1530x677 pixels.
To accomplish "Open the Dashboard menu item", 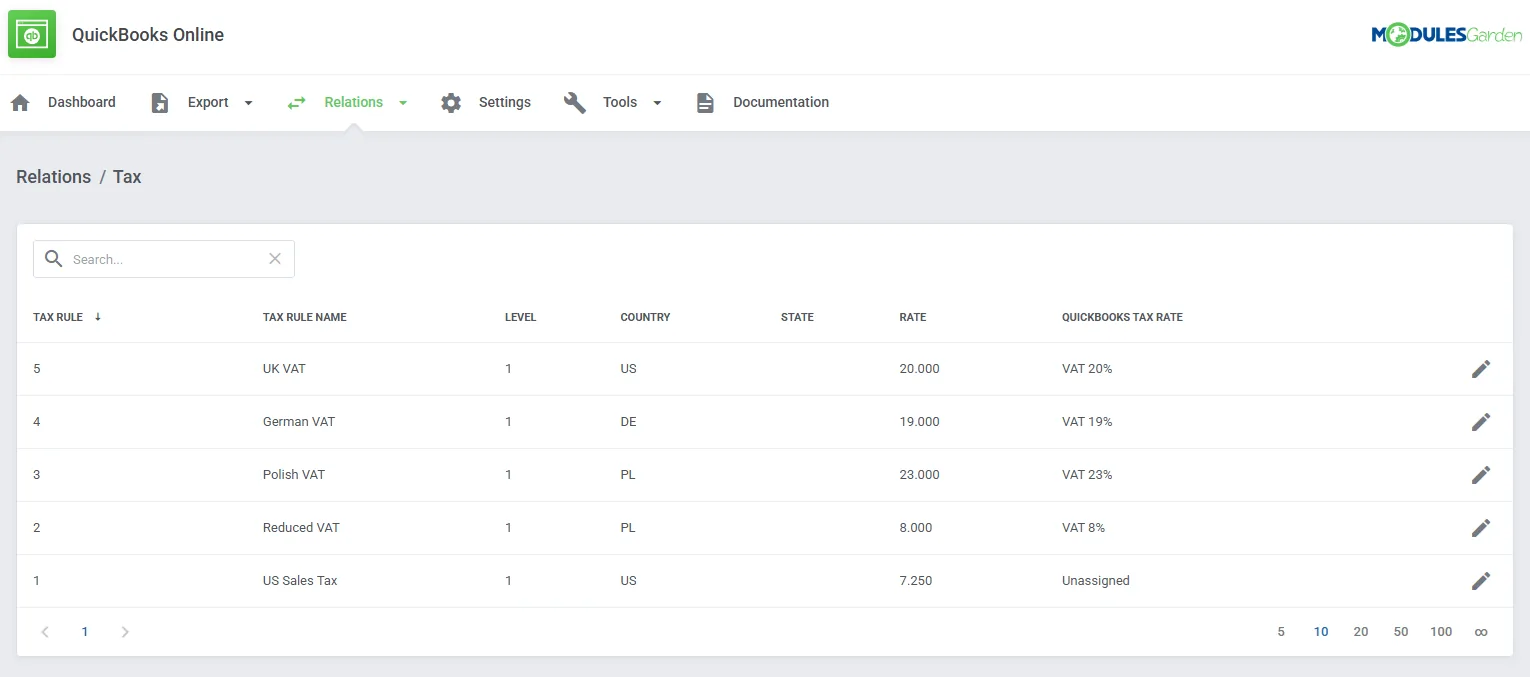I will click(x=82, y=102).
